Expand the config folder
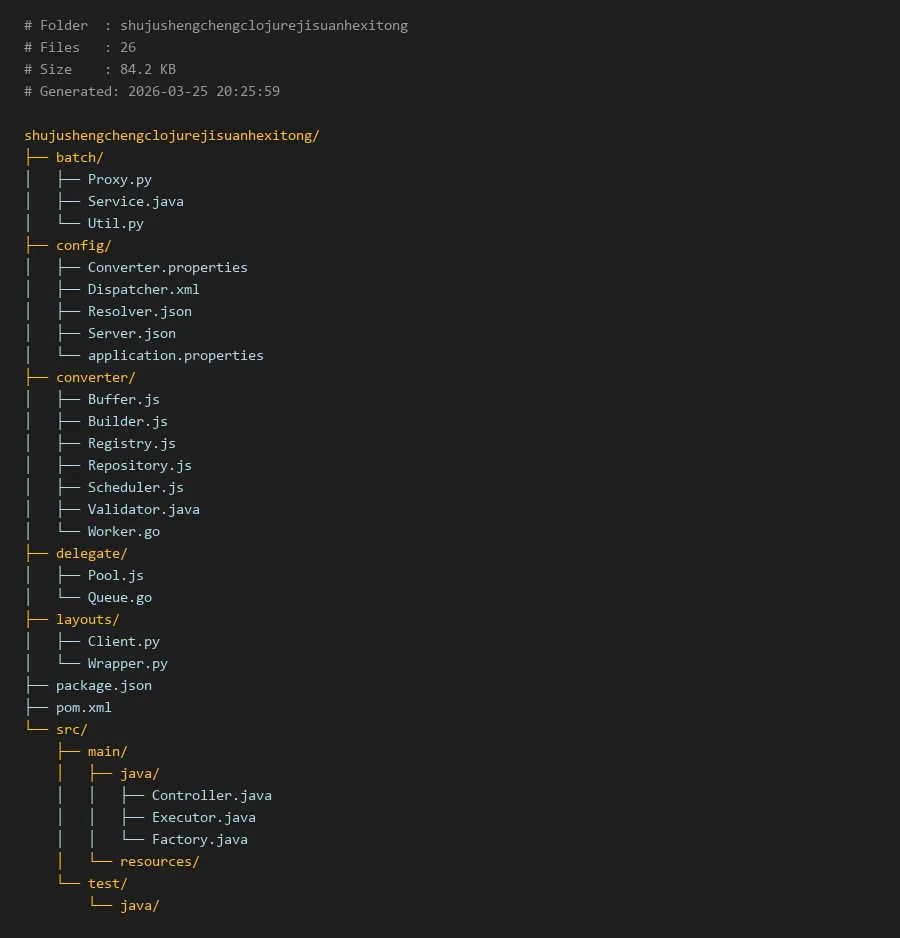 (x=83, y=245)
